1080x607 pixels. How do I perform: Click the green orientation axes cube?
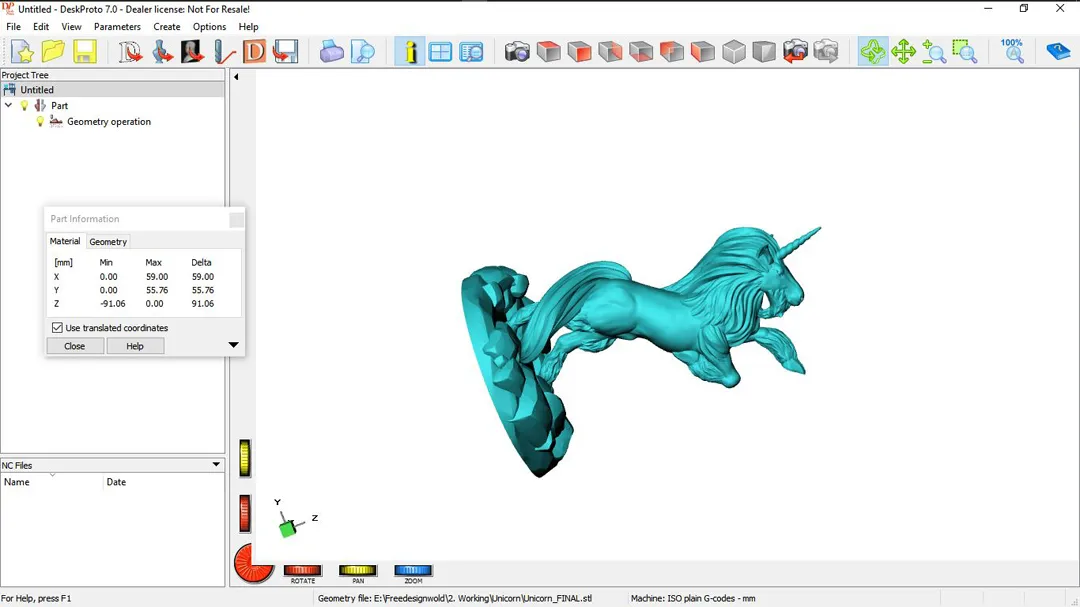click(x=288, y=528)
